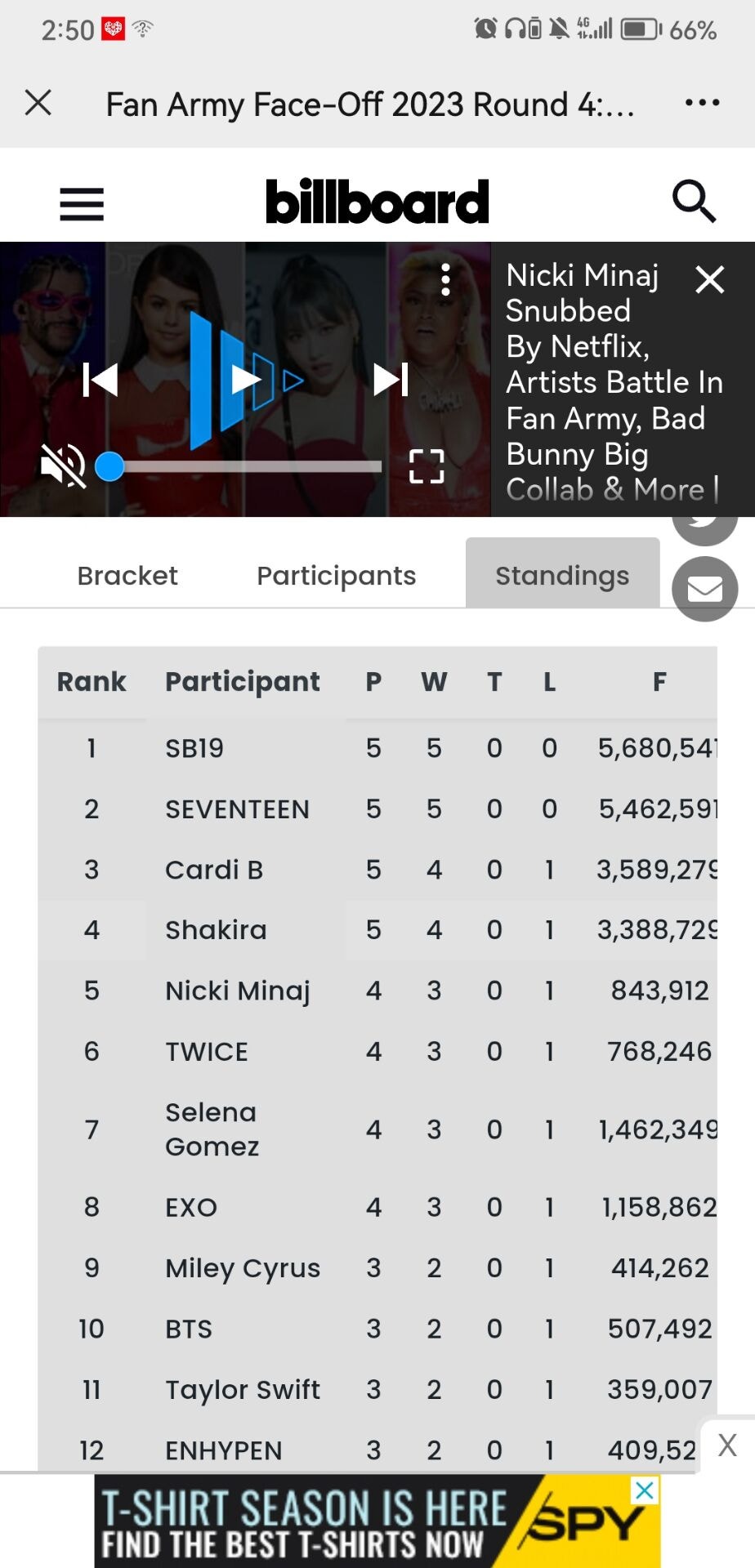
Task: Open video three-dot options menu
Action: point(445,280)
